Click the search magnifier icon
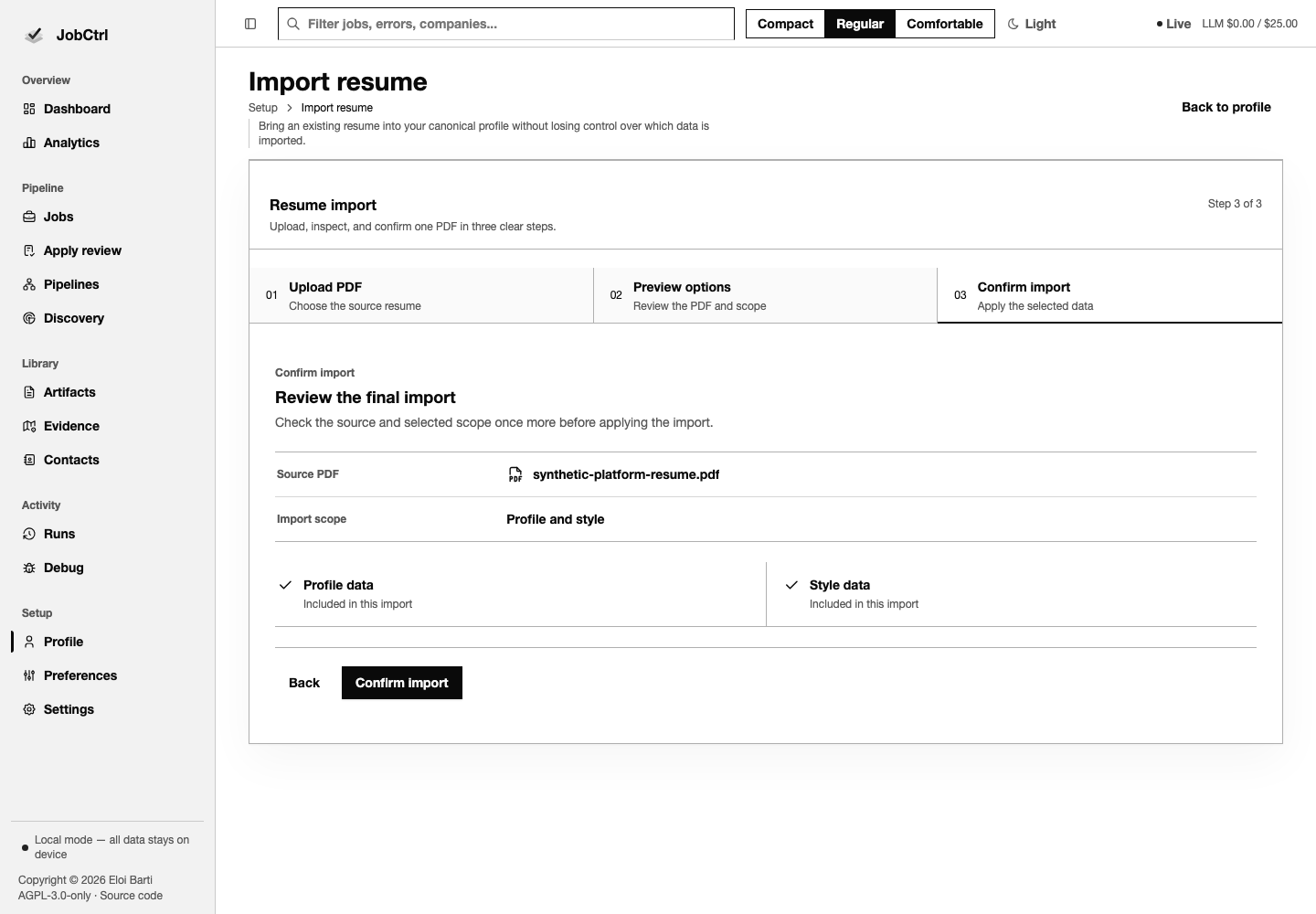Screen dimensions: 1316x914 (293, 24)
